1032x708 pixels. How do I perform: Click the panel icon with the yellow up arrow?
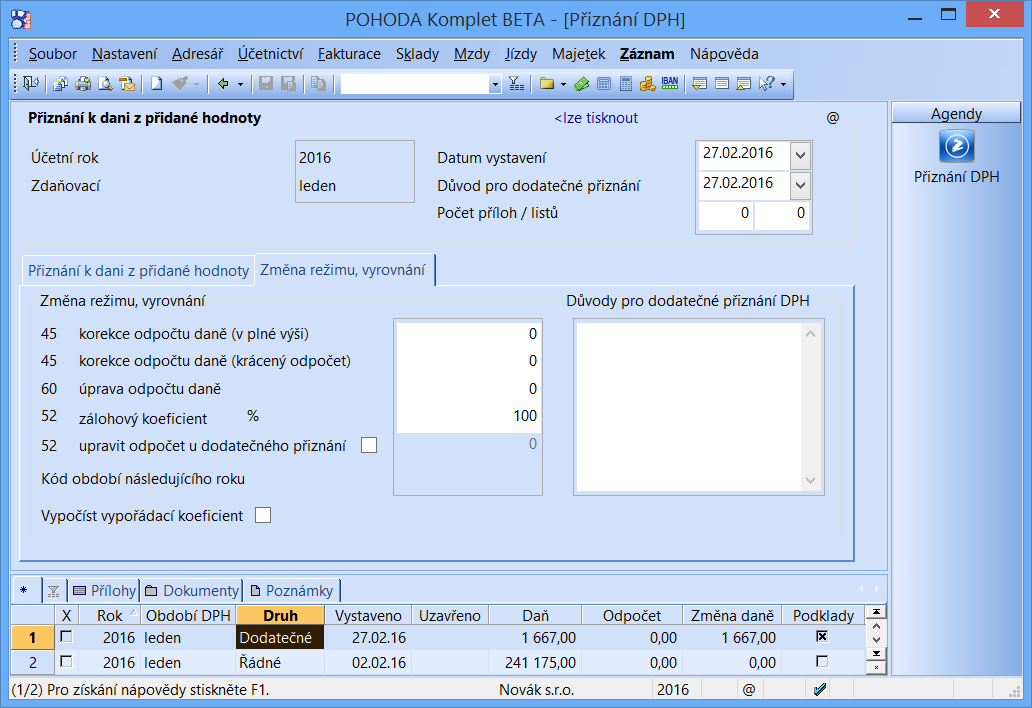(744, 84)
